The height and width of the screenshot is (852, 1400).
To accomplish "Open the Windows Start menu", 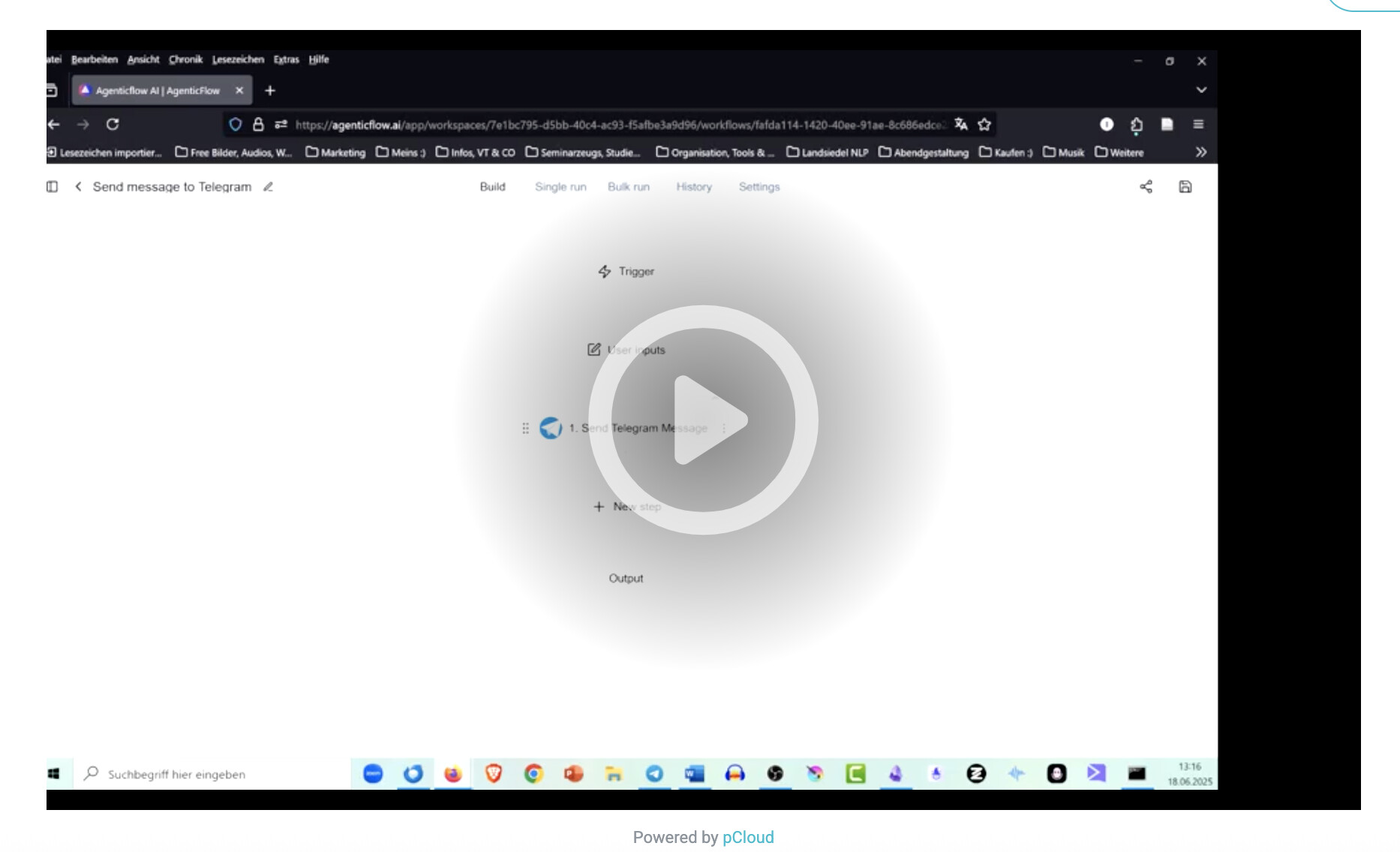I will point(54,774).
